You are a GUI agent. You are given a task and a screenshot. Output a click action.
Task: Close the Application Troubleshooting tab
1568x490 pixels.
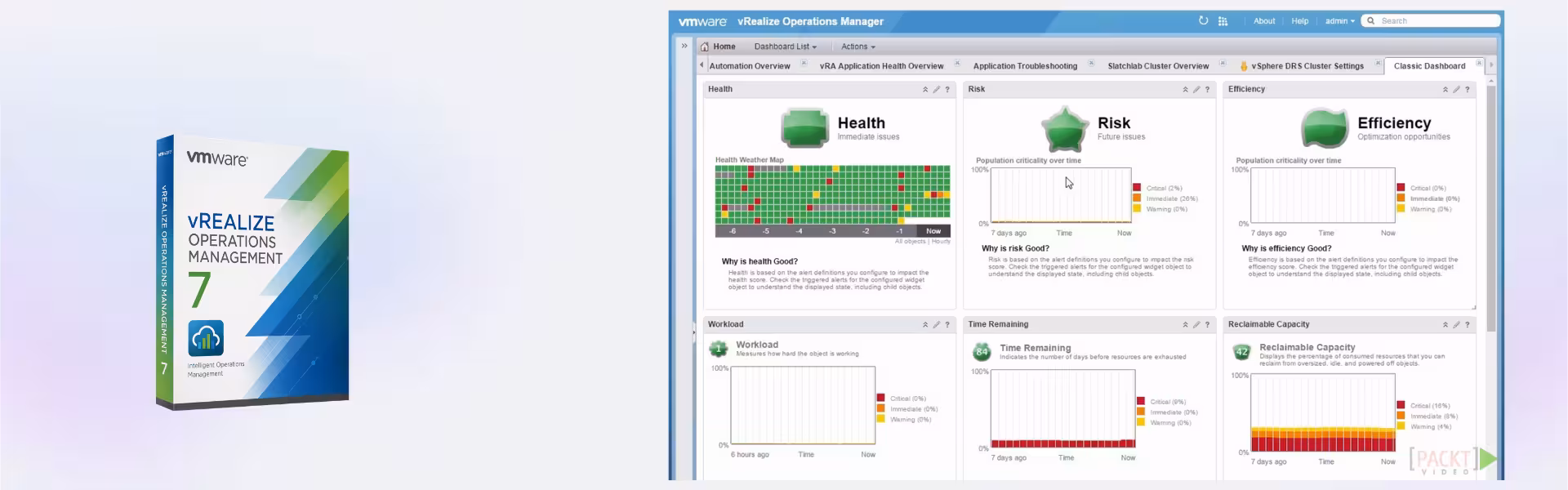pos(1091,63)
